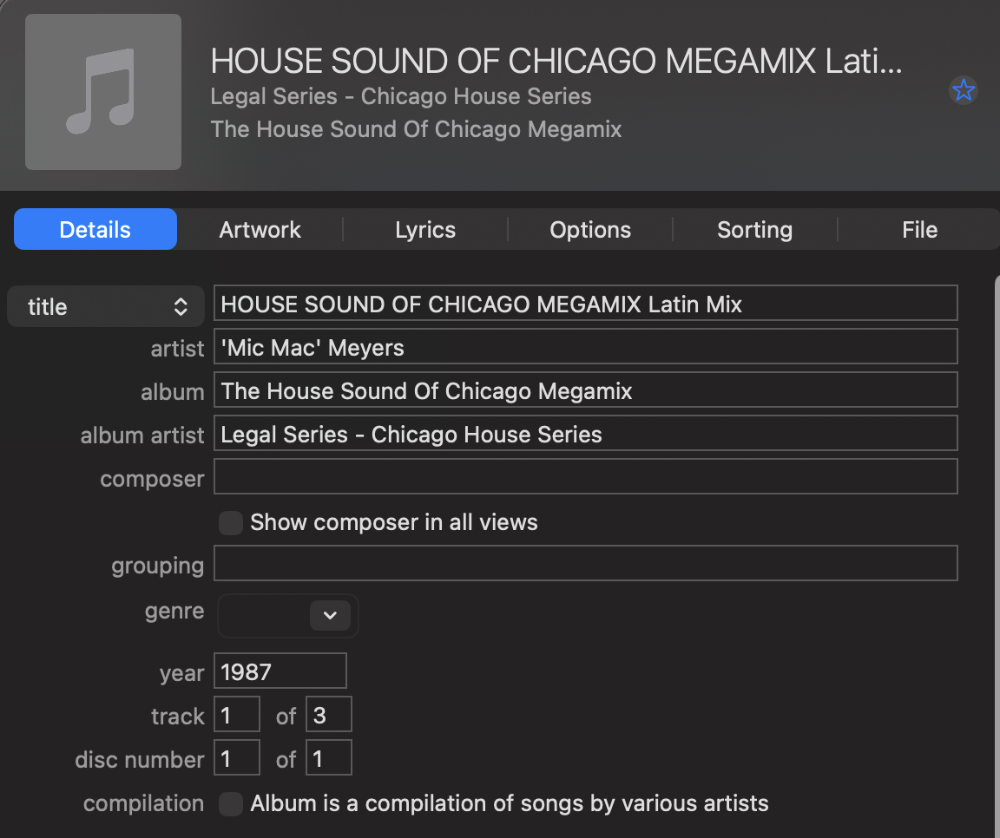Click the album input field
Screen dimensions: 1000x838
point(585,390)
